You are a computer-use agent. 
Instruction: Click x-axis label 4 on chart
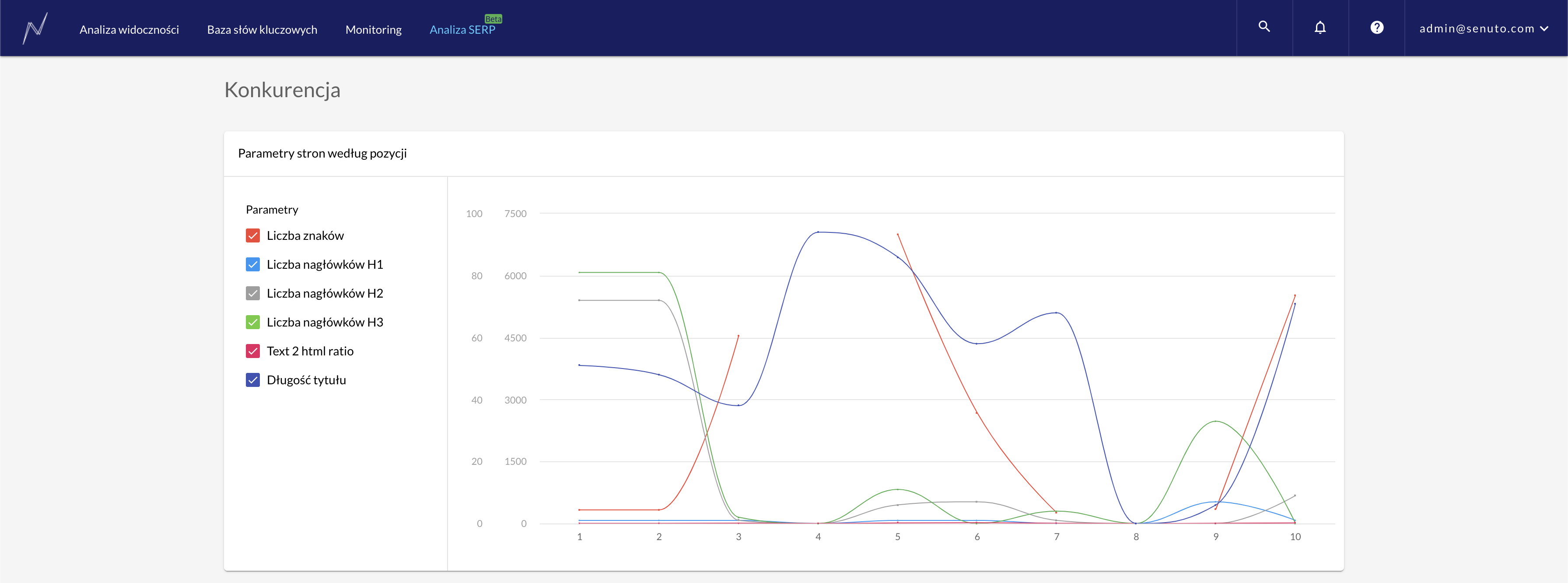pos(818,537)
